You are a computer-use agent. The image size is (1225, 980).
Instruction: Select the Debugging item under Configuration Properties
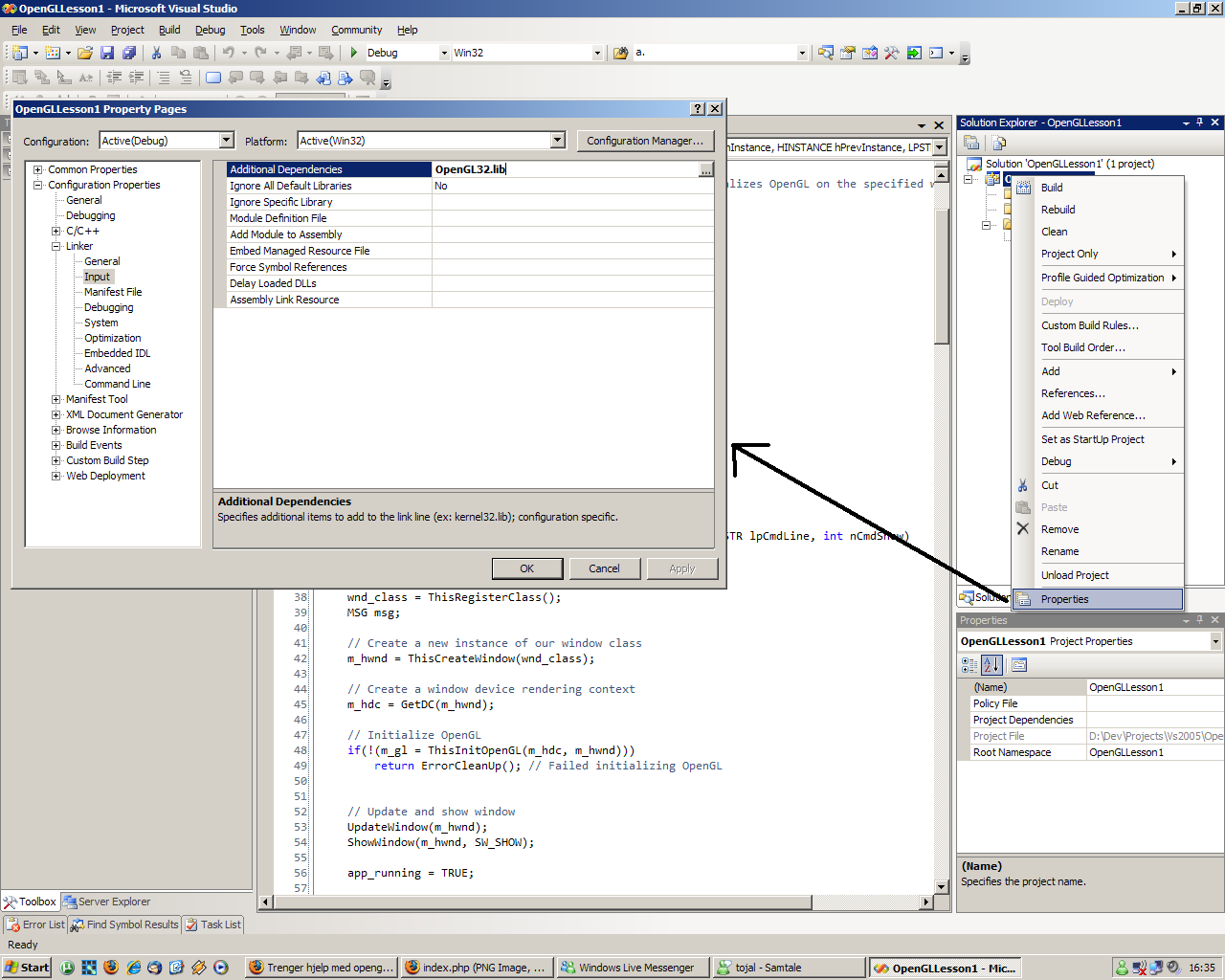pos(91,215)
